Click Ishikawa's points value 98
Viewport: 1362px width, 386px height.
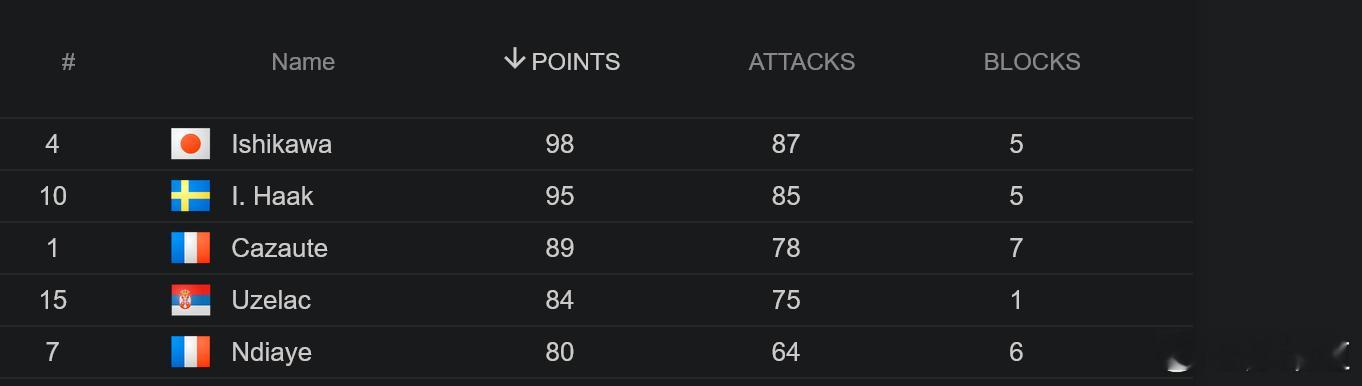(x=559, y=144)
